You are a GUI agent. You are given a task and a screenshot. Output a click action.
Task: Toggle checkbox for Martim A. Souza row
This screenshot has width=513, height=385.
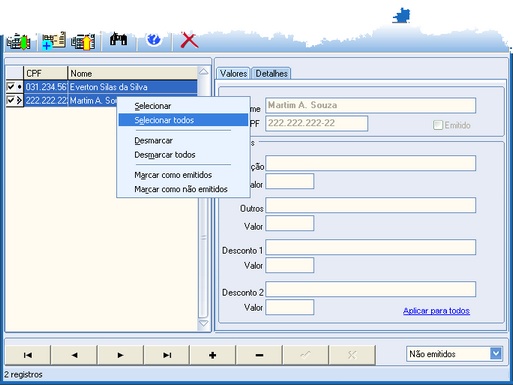coord(10,100)
